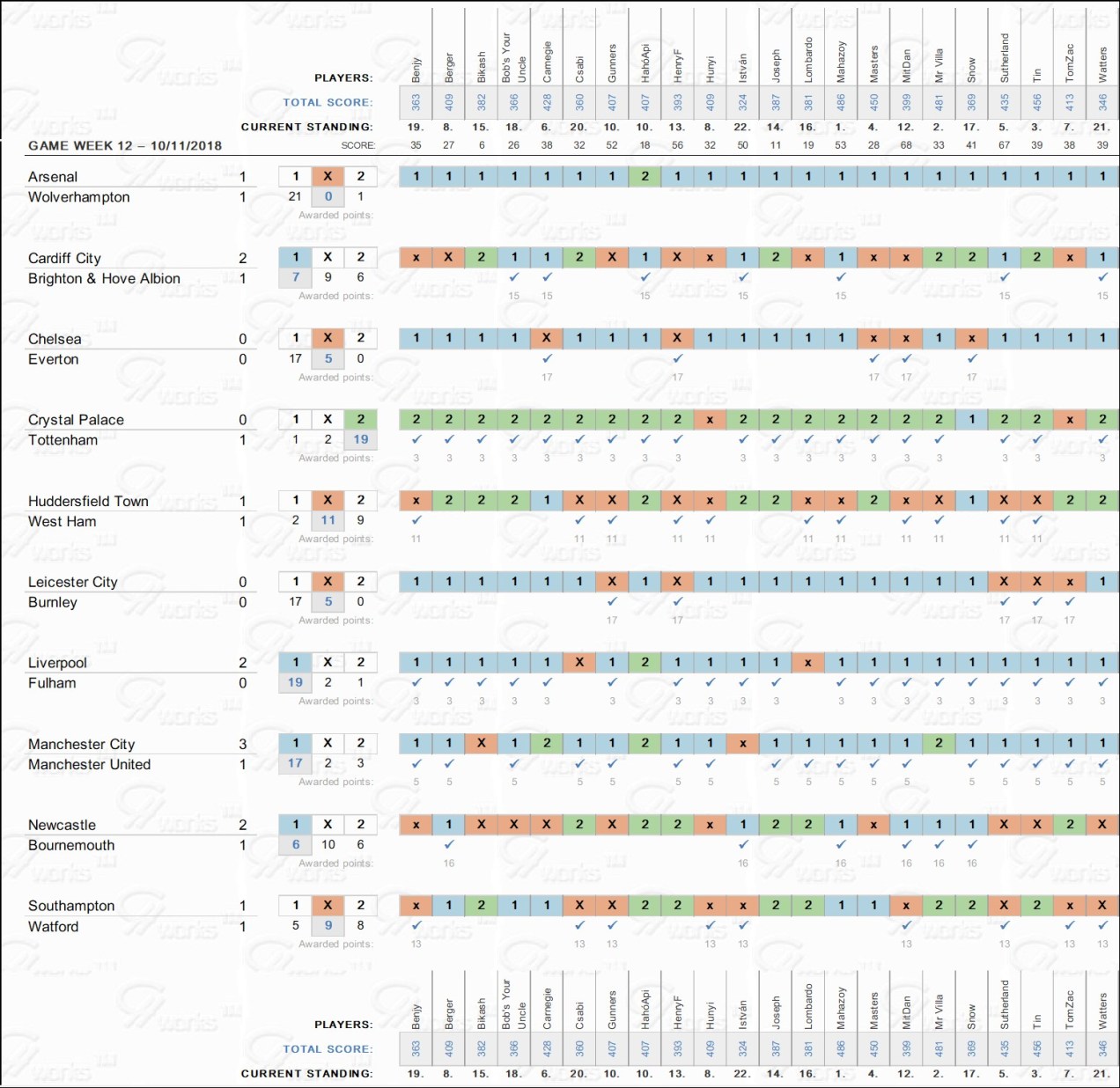Viewport: 1120px width, 1088px height.
Task: Click the Mahazoy total score 486 at top
Action: click(x=841, y=102)
